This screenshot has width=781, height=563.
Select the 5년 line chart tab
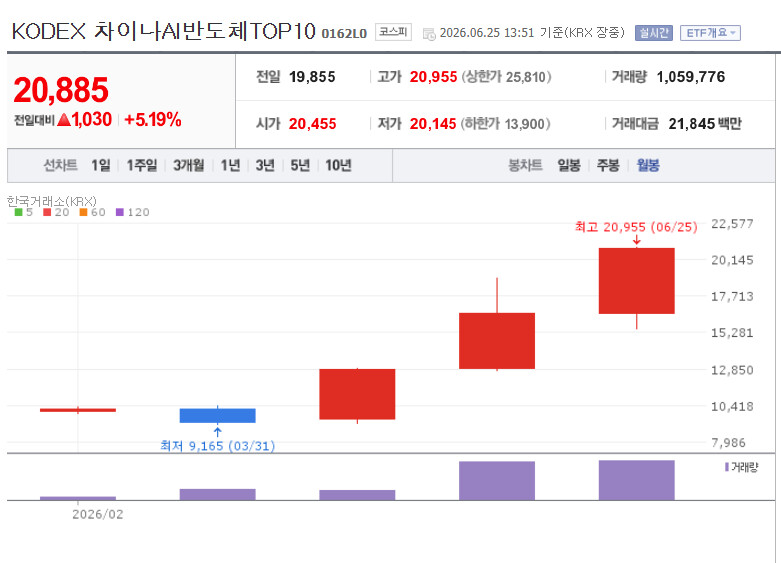(300, 165)
